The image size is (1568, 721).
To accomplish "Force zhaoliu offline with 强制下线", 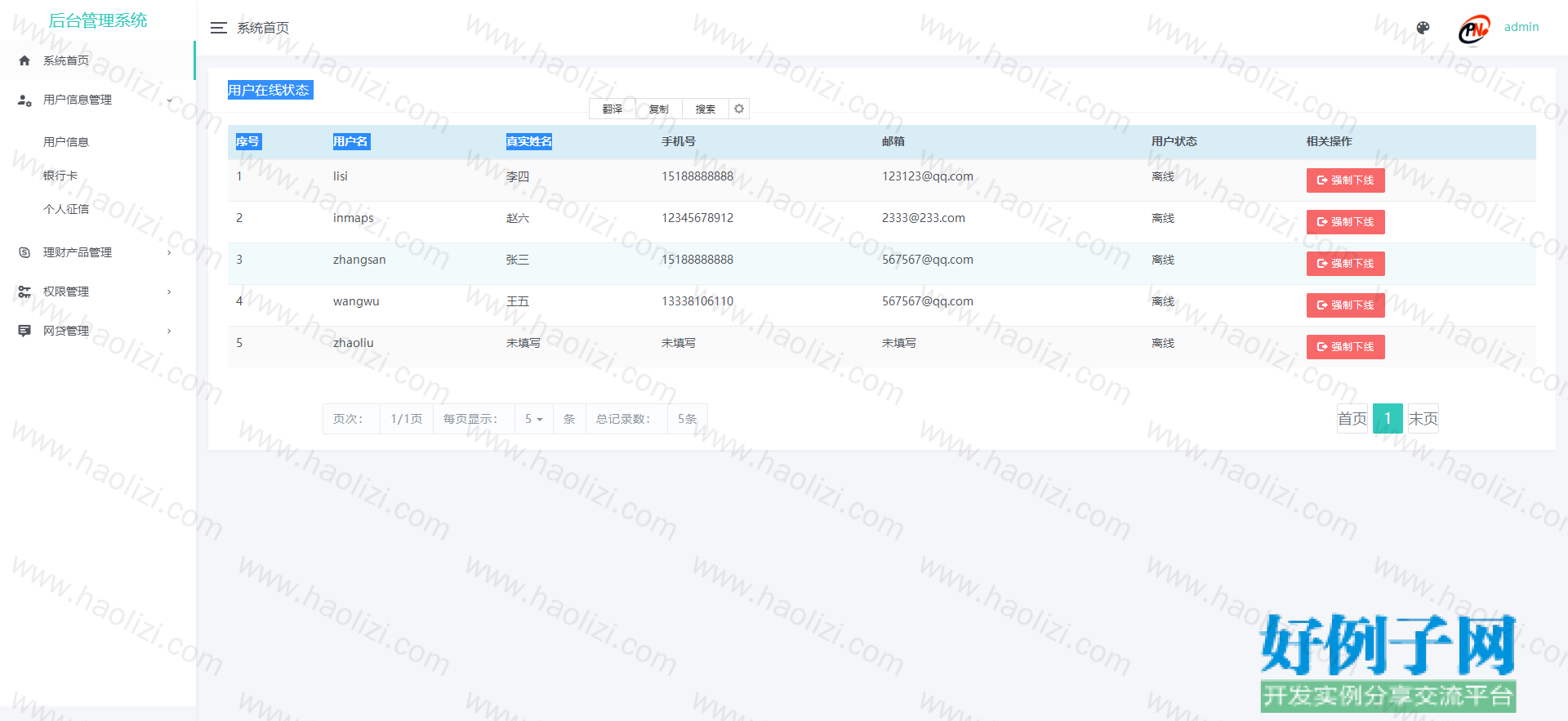I will click(1345, 347).
